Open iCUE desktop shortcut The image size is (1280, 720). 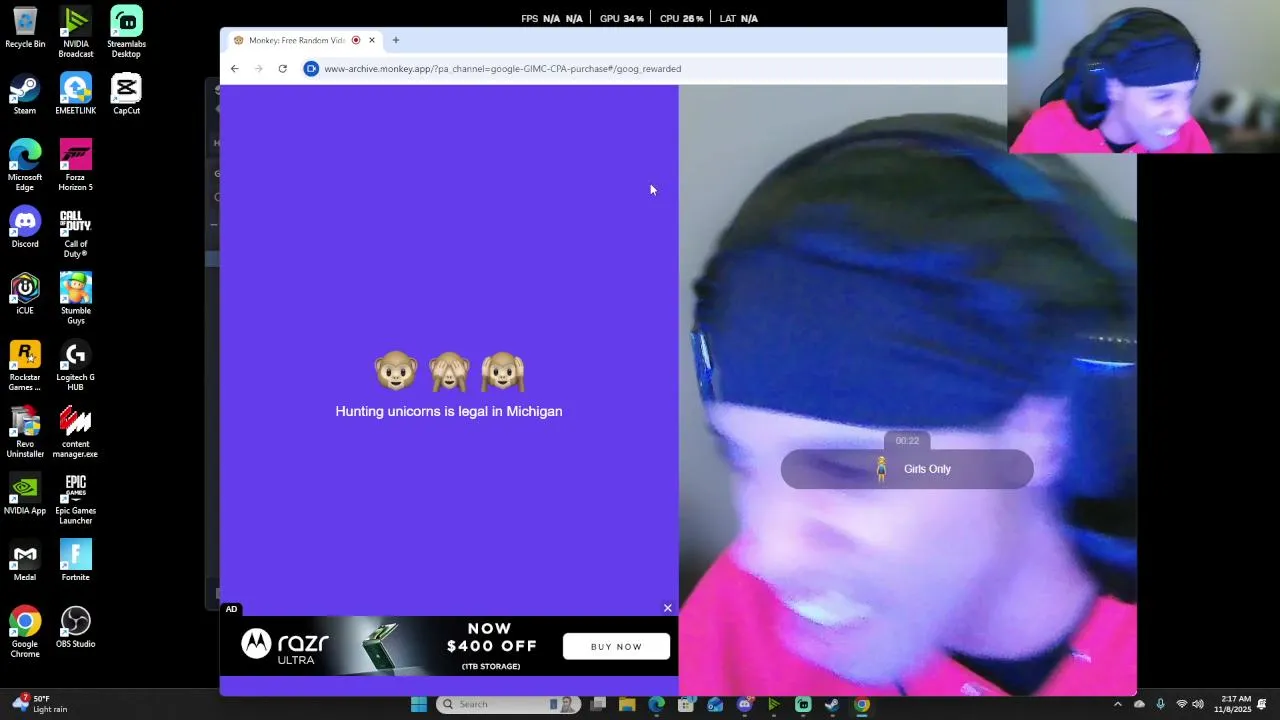click(25, 294)
